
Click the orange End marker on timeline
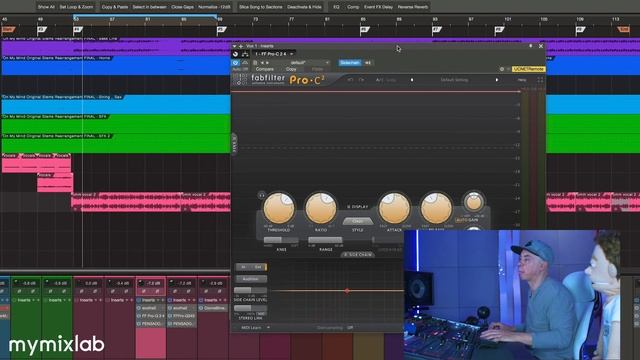tap(623, 29)
